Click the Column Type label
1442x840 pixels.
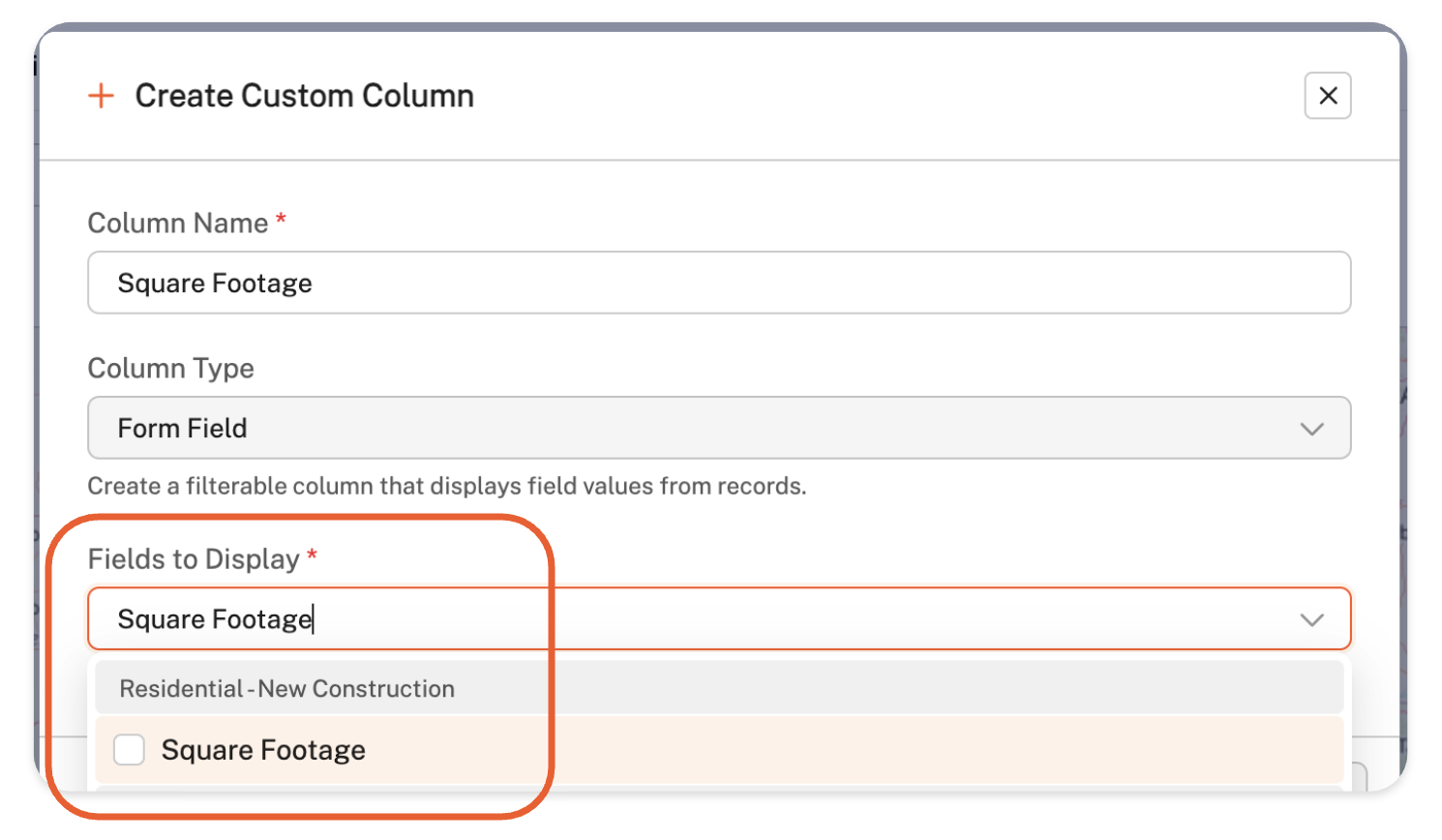[x=171, y=369]
